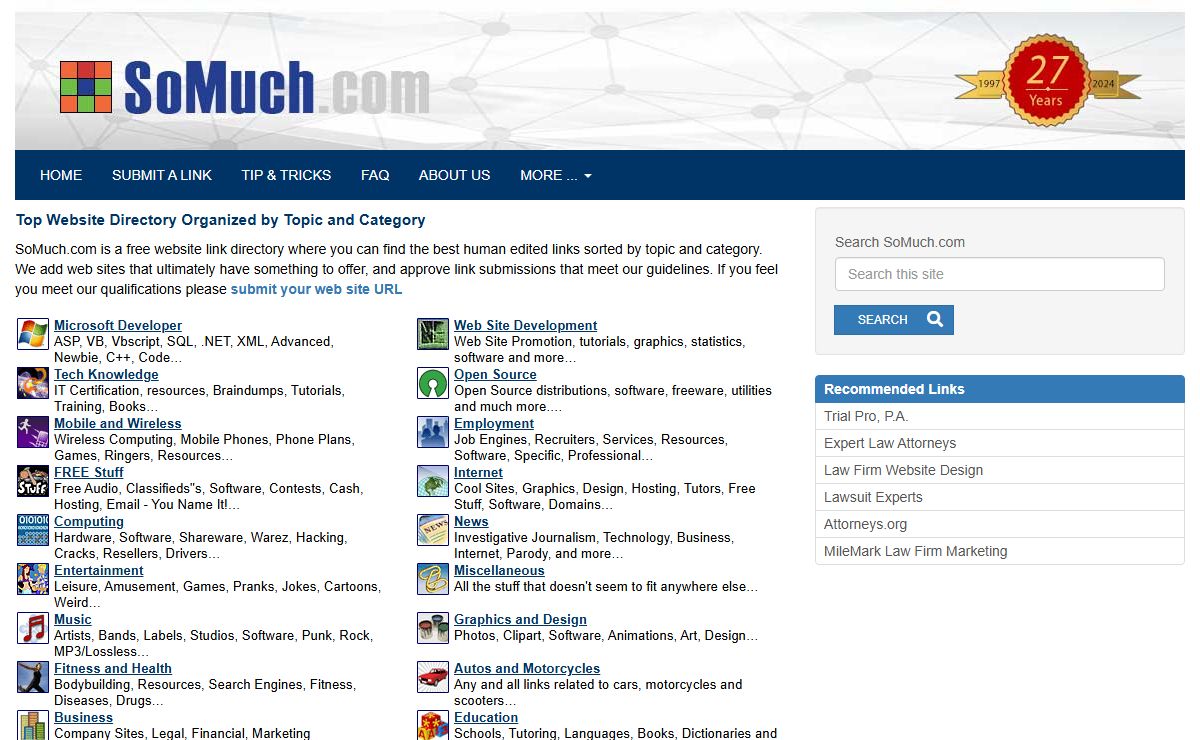Open Trial Pro, P.A. recommended link
Image resolution: width=1200 pixels, height=740 pixels.
(x=866, y=416)
